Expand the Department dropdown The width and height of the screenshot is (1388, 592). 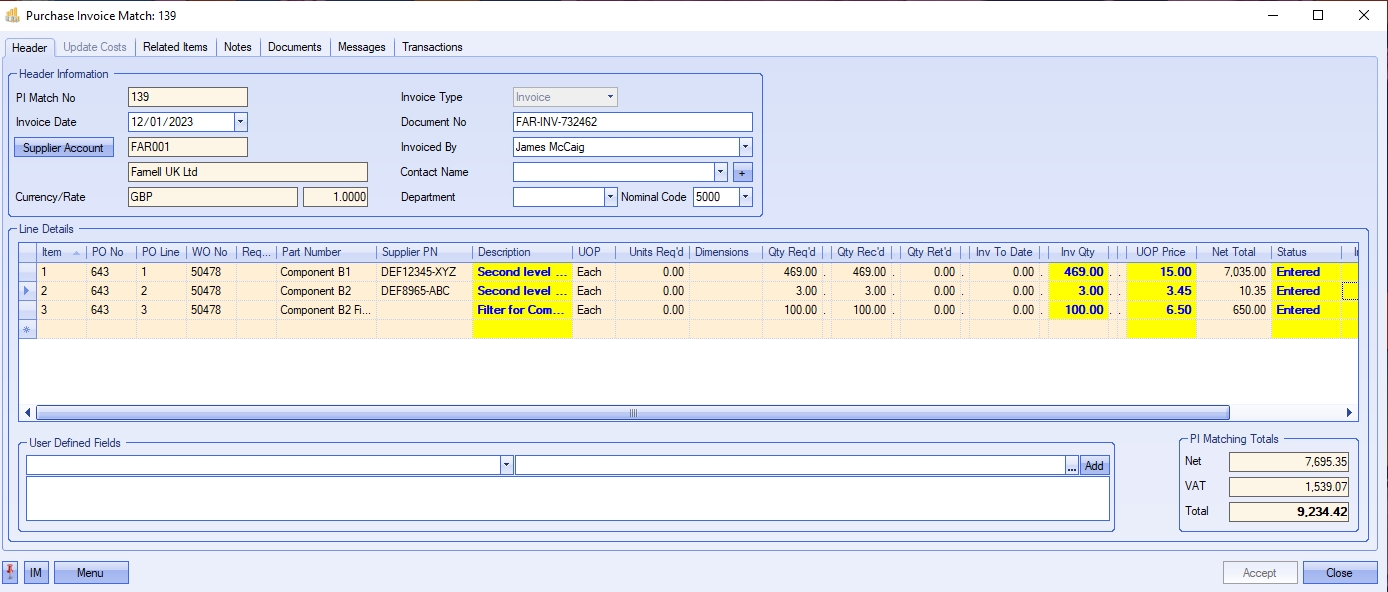click(610, 197)
